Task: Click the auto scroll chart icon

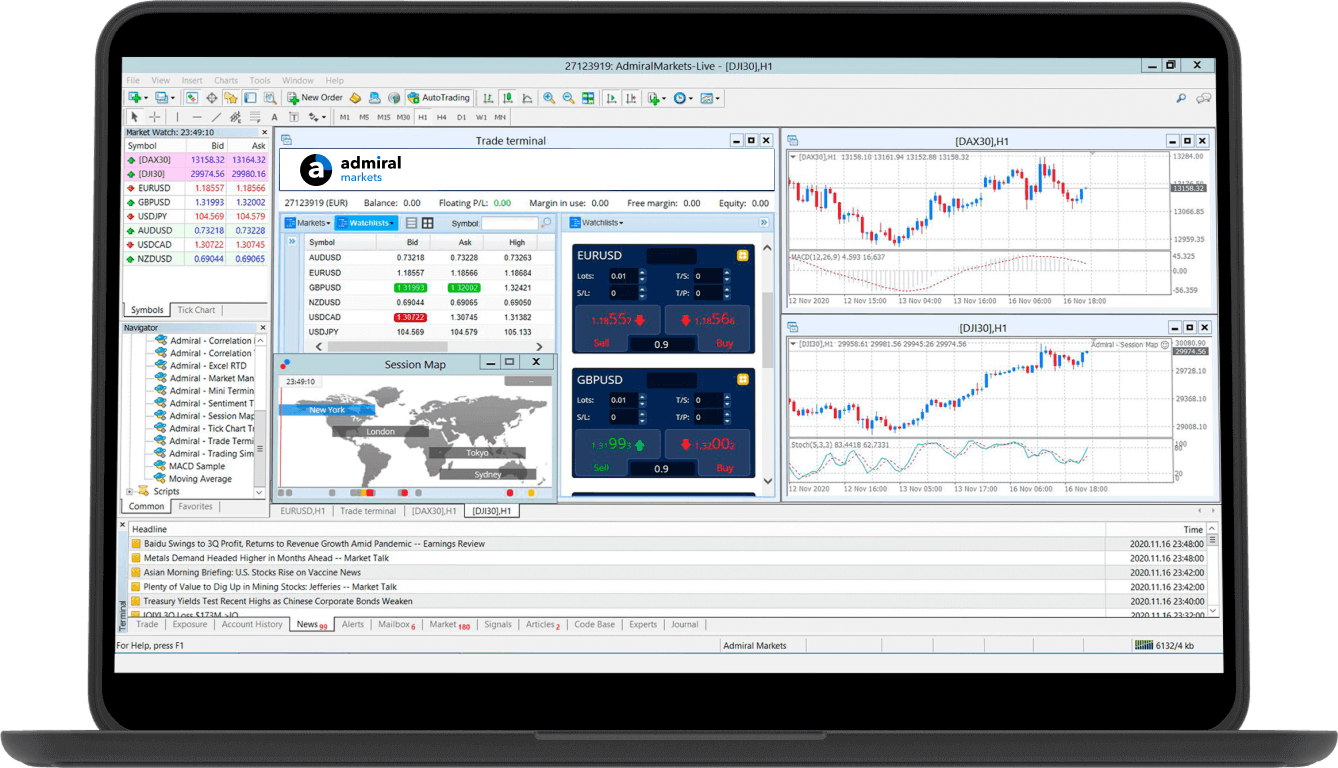Action: pos(611,98)
